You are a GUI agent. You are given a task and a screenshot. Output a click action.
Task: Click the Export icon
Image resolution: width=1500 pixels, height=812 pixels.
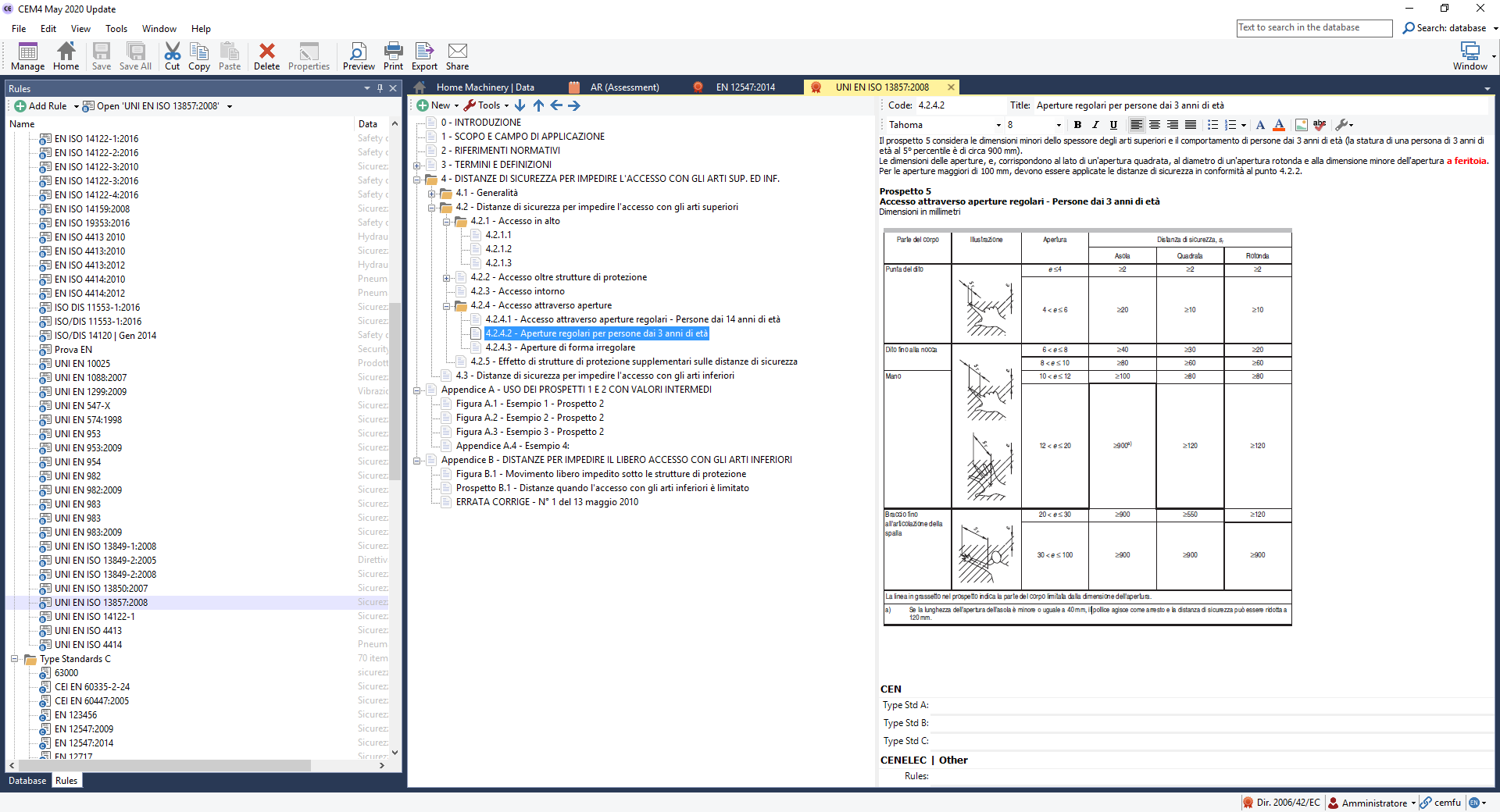pos(424,55)
